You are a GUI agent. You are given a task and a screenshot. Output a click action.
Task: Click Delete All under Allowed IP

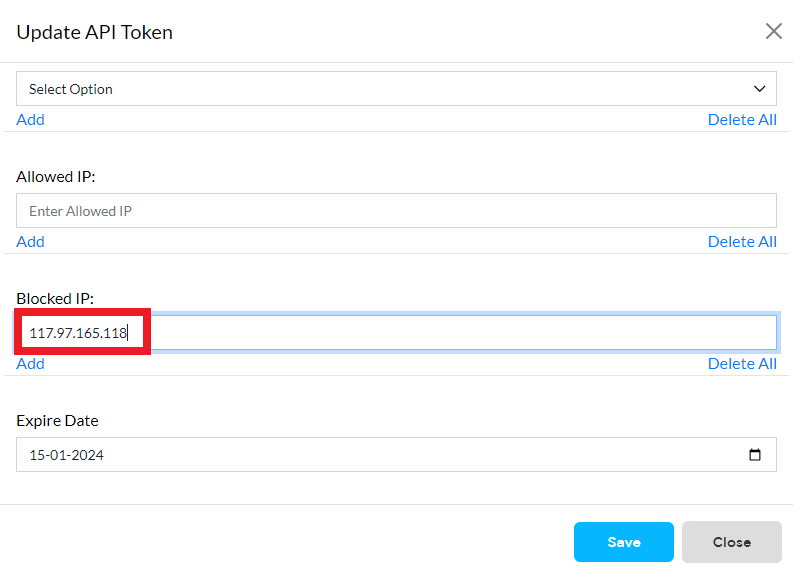[x=742, y=242]
